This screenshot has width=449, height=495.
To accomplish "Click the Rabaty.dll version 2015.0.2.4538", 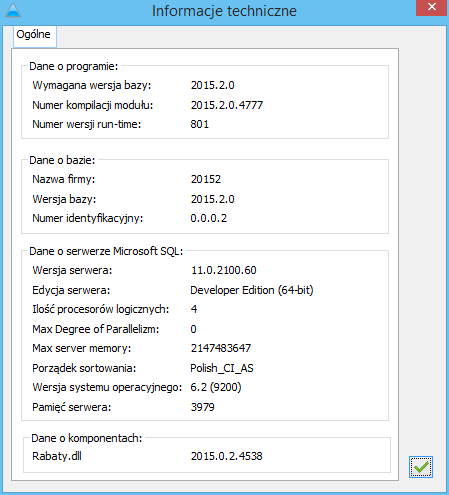I will pyautogui.click(x=226, y=456).
